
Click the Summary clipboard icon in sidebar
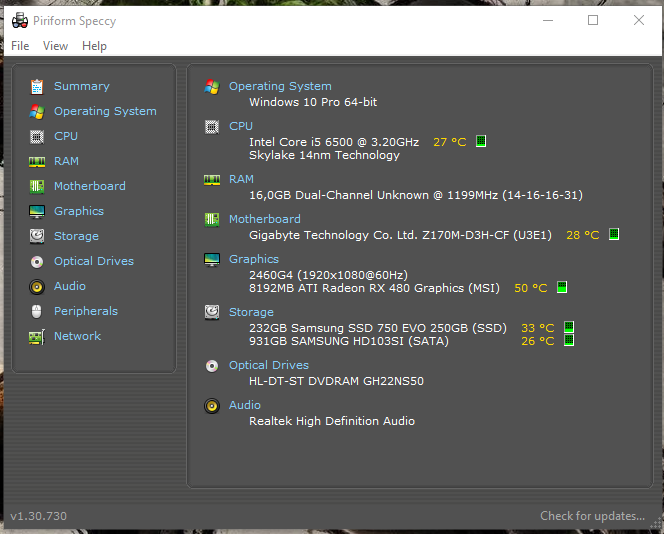click(x=37, y=86)
